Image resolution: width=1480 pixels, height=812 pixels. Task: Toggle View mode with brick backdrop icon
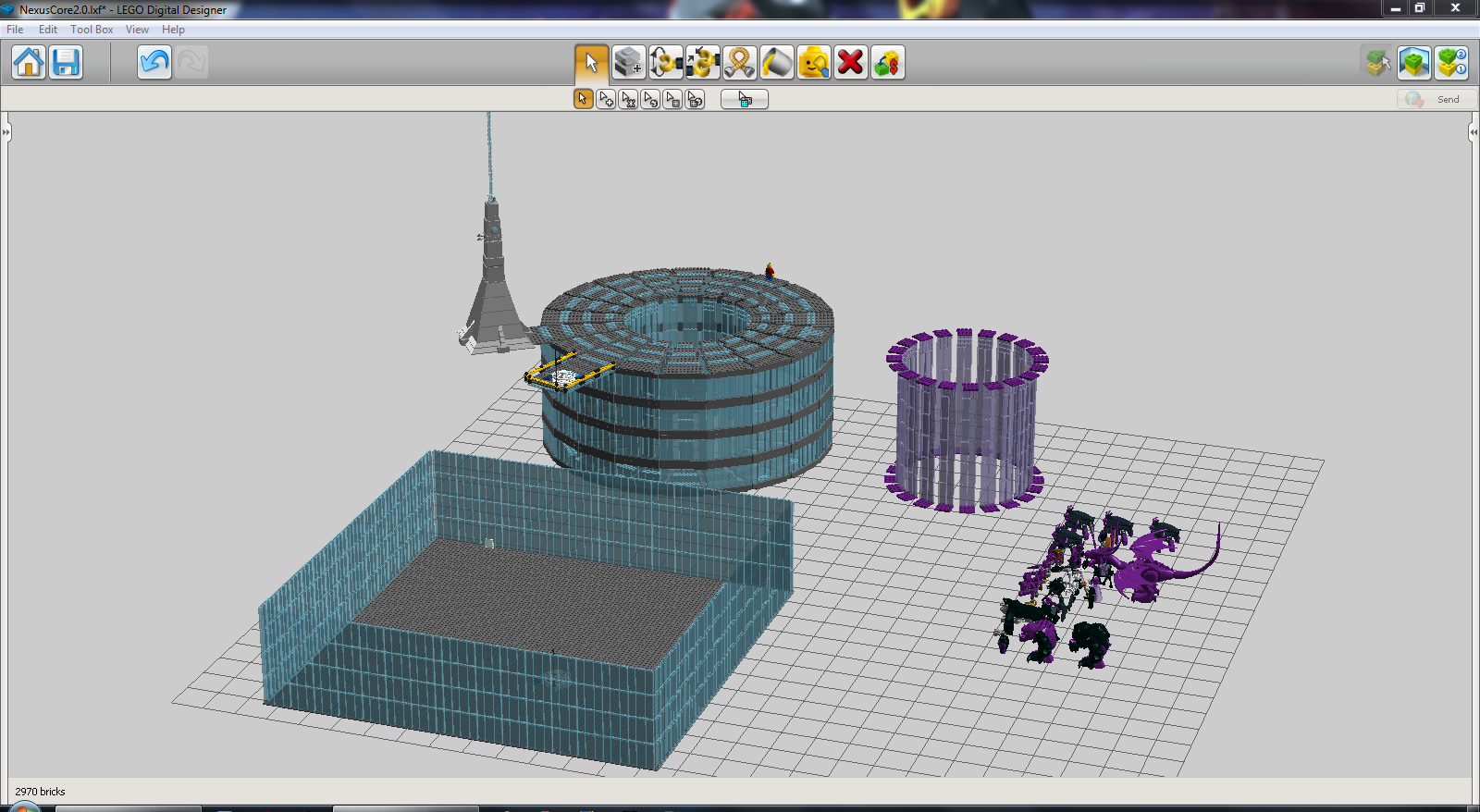(x=1414, y=63)
